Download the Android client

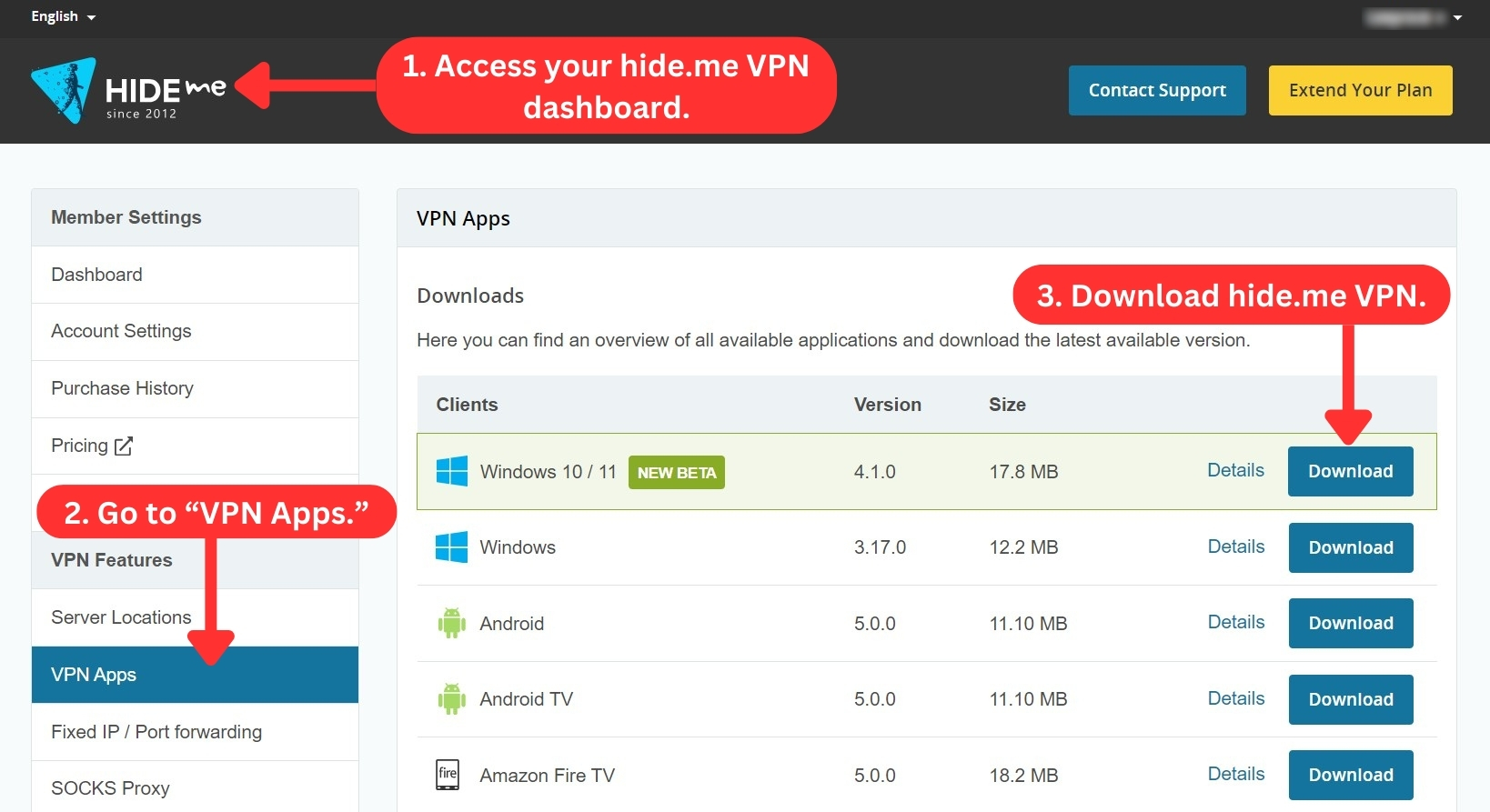[1351, 623]
